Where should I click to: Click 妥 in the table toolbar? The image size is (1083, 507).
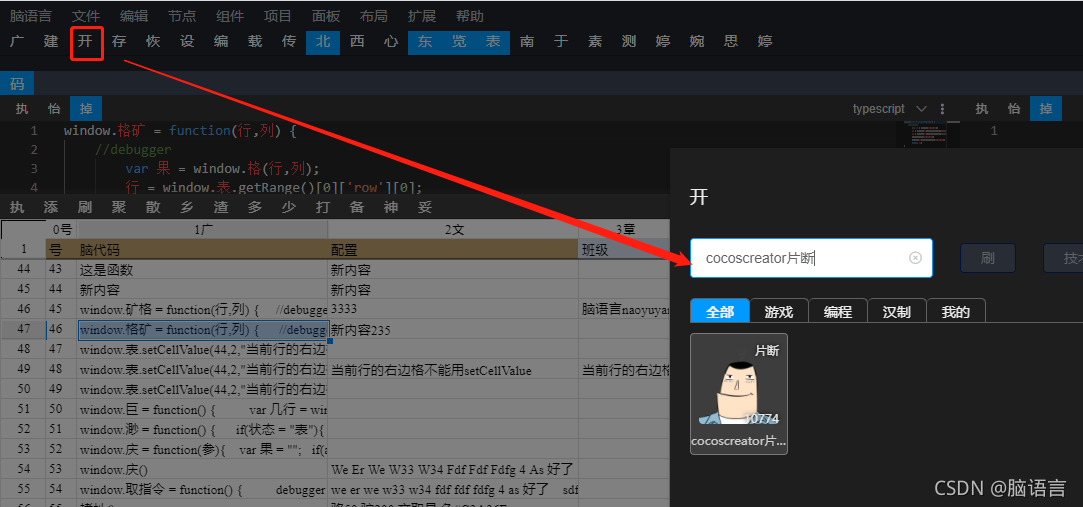tap(425, 207)
